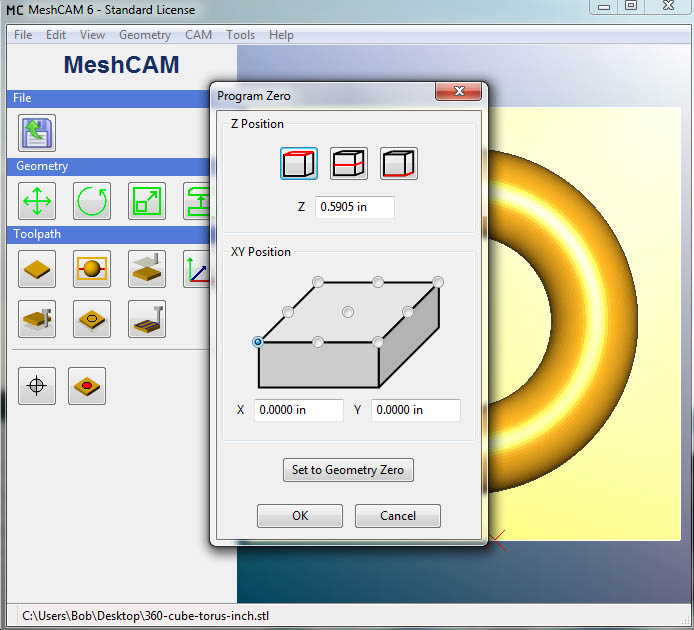Click the red dot stock icon
The height and width of the screenshot is (630, 694).
coord(87,386)
